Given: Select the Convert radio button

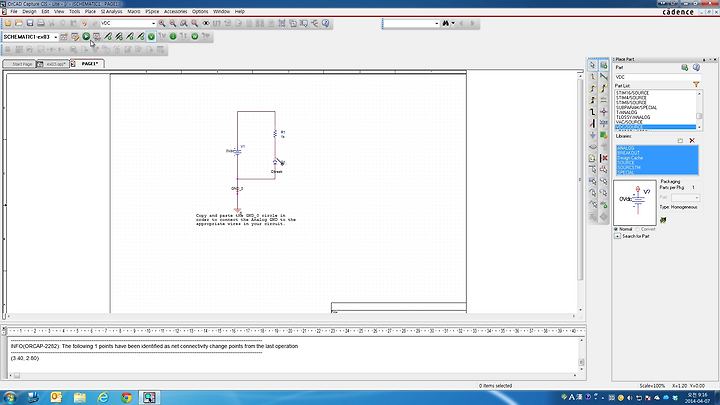Looking at the screenshot, I should tap(637, 229).
